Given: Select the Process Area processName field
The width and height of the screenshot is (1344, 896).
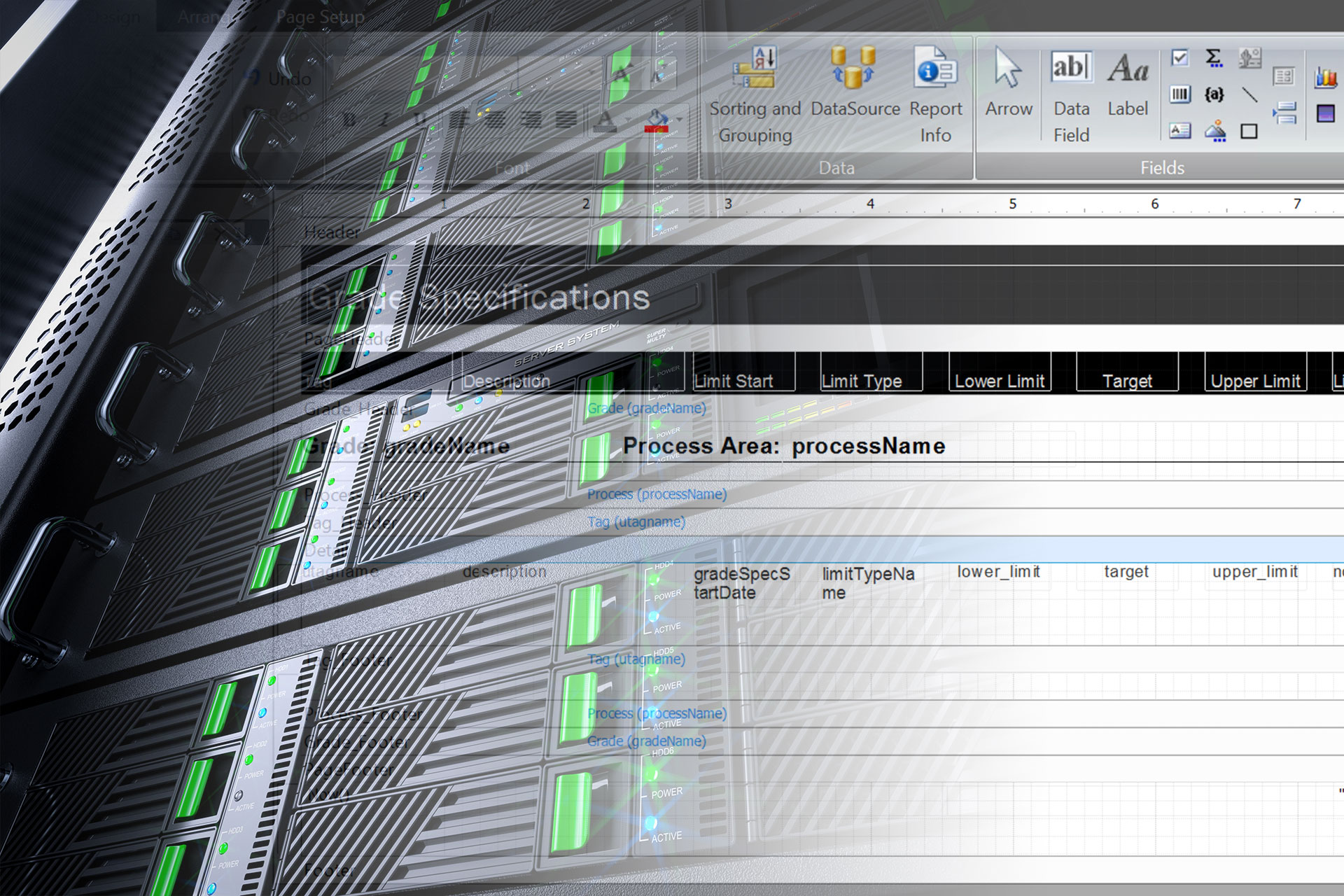Looking at the screenshot, I should point(784,446).
